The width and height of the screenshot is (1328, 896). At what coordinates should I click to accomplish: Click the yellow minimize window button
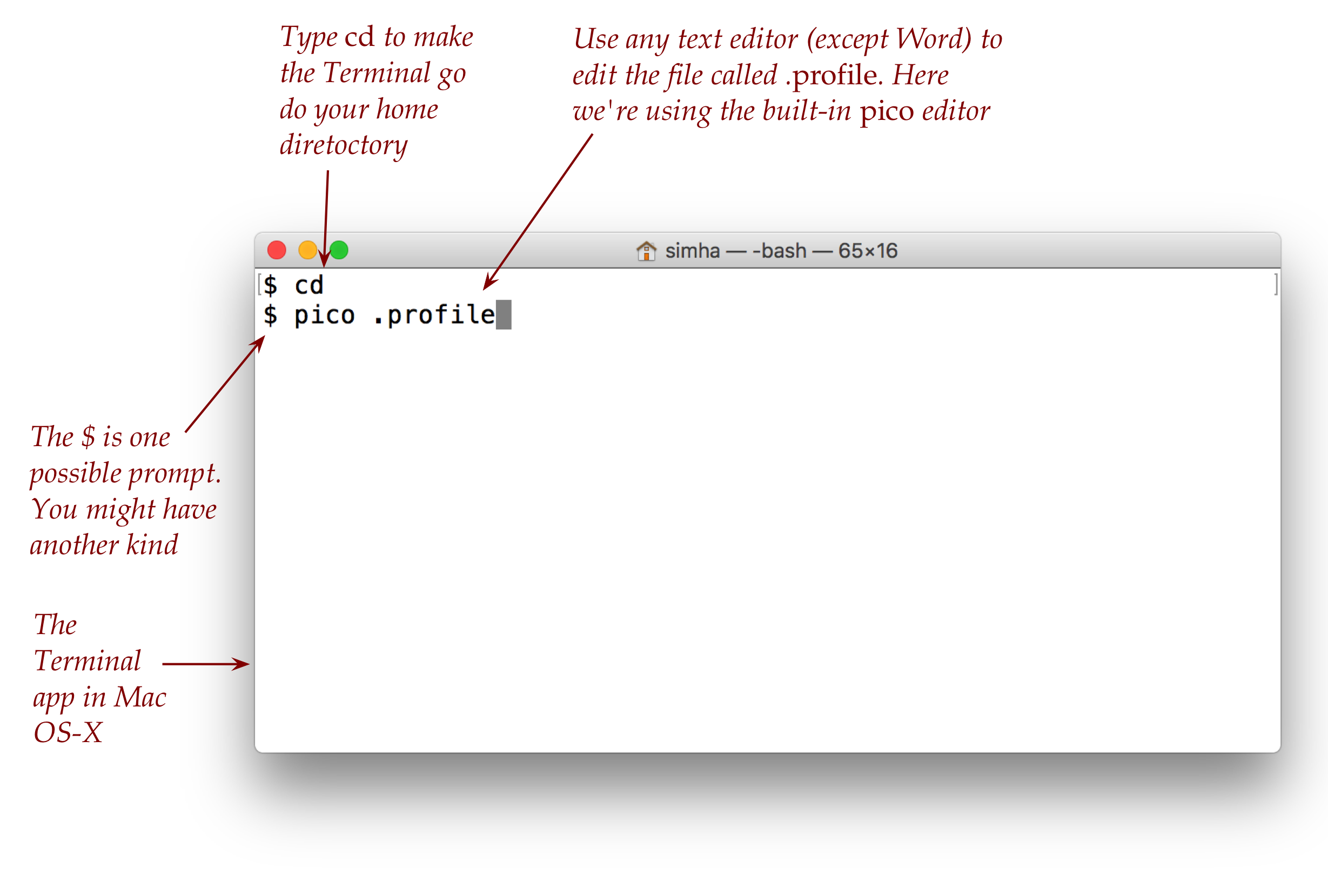coord(307,250)
